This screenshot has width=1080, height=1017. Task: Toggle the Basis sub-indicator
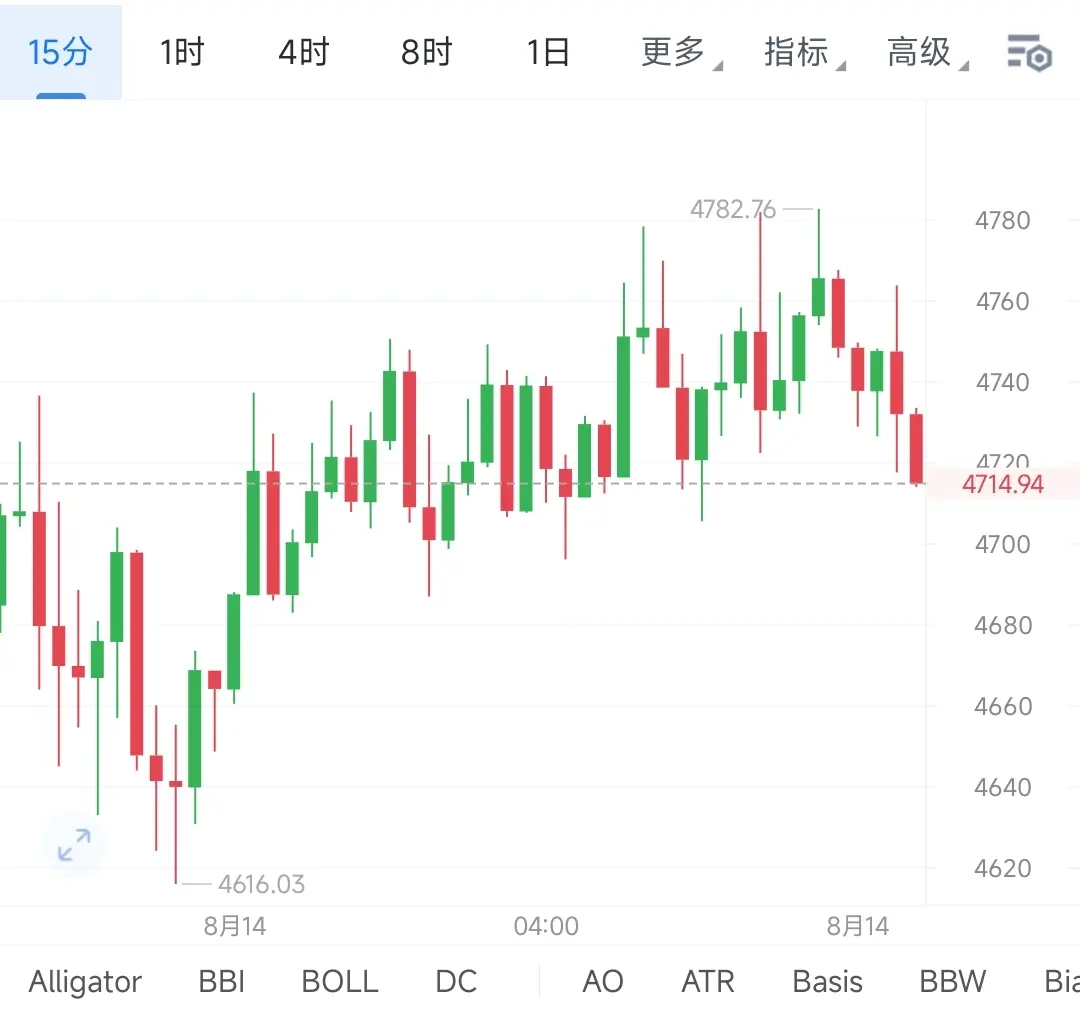click(x=827, y=981)
